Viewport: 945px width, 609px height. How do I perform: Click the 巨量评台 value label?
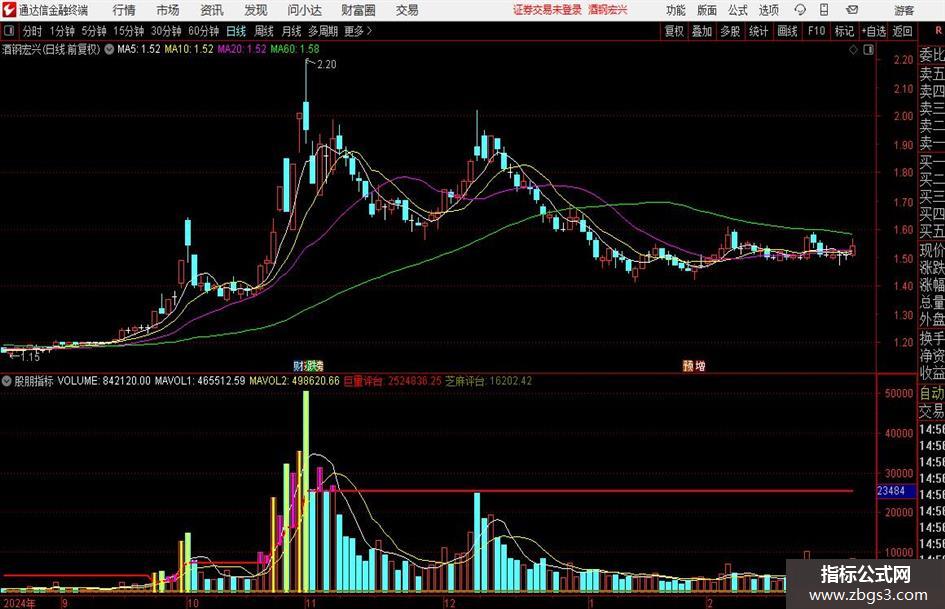tap(392, 381)
